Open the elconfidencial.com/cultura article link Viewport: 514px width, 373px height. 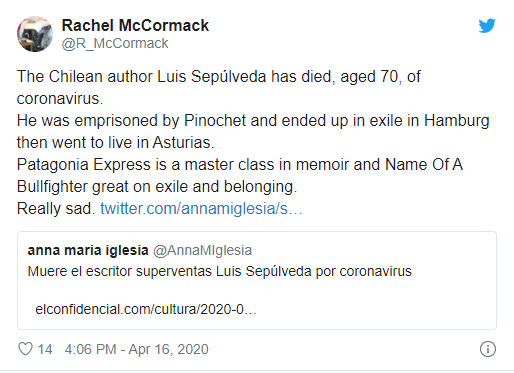tap(146, 309)
